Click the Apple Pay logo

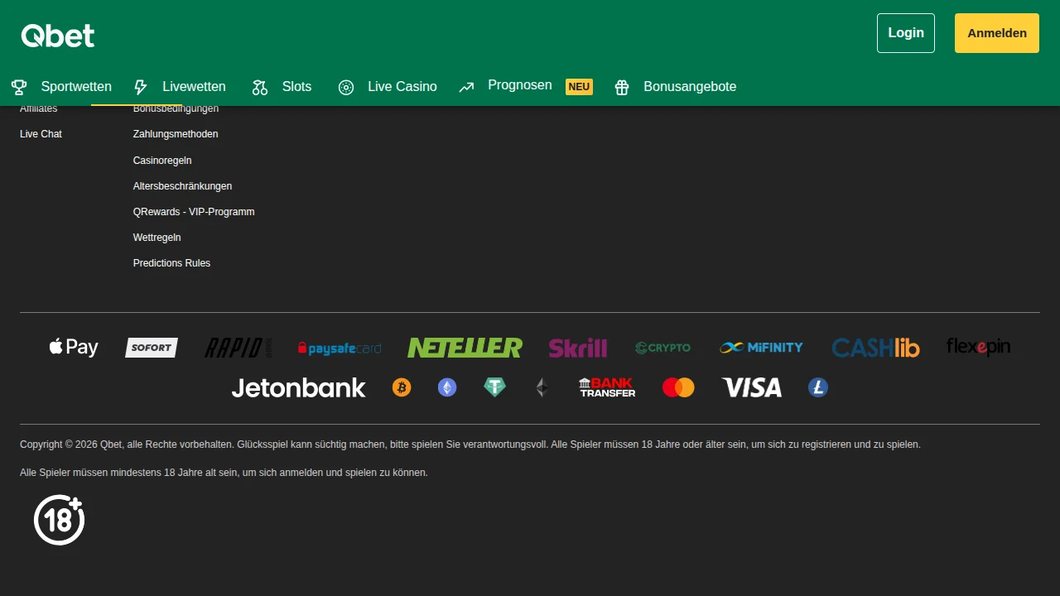pos(74,347)
